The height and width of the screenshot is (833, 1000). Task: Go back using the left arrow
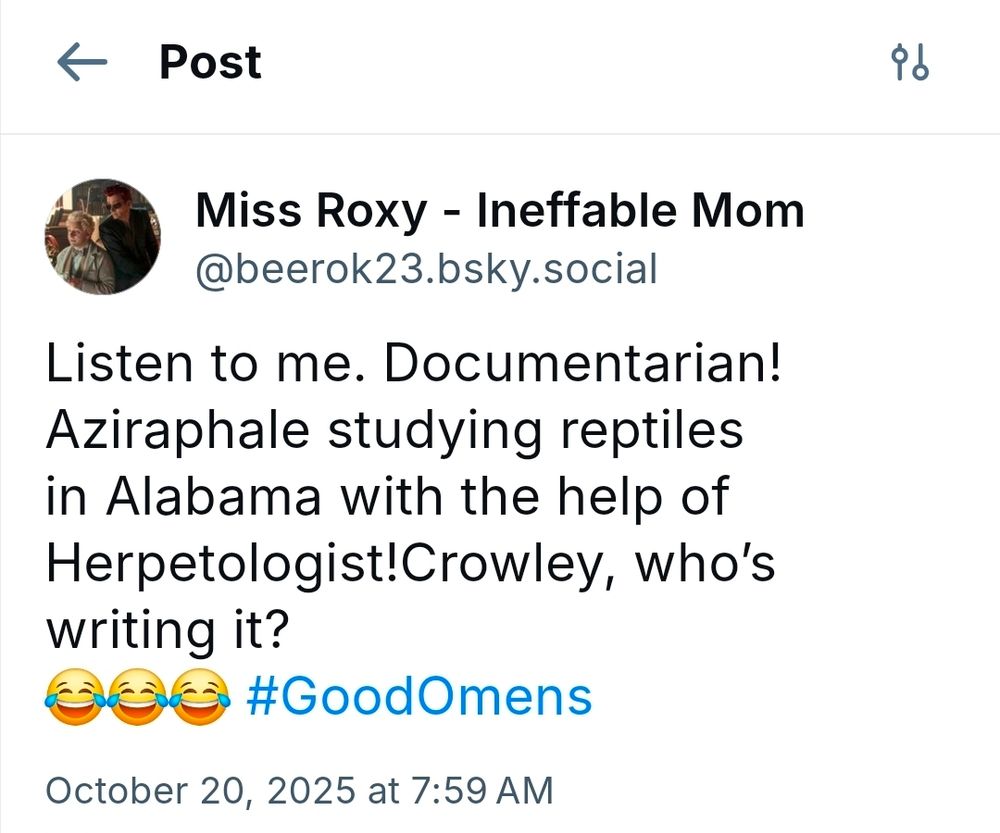[82, 64]
